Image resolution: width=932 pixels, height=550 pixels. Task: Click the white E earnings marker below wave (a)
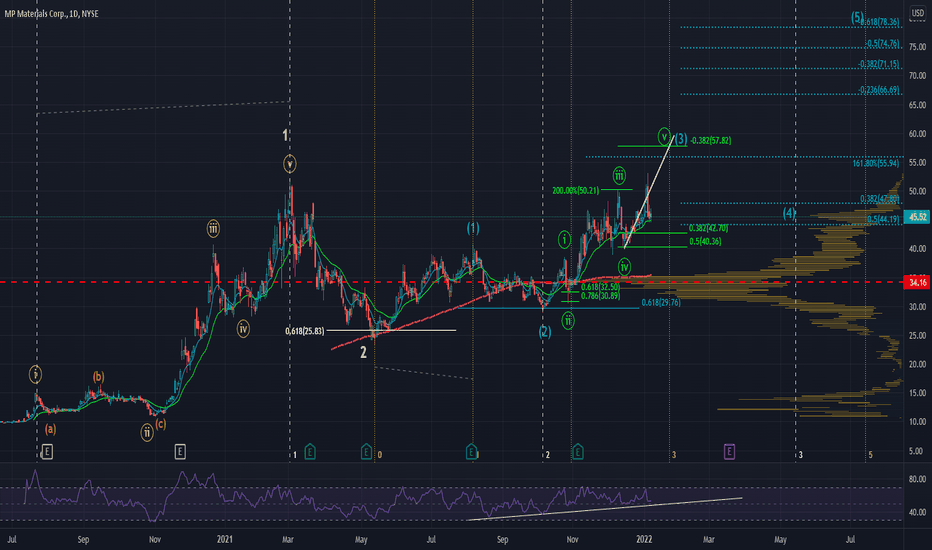[48, 452]
